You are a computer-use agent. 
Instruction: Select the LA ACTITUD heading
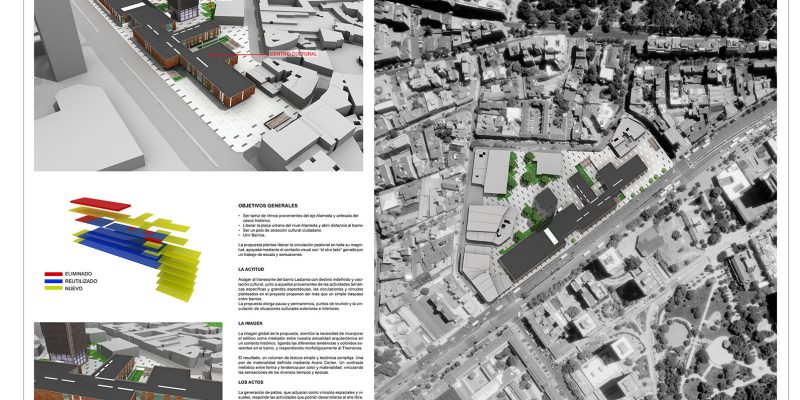[252, 270]
